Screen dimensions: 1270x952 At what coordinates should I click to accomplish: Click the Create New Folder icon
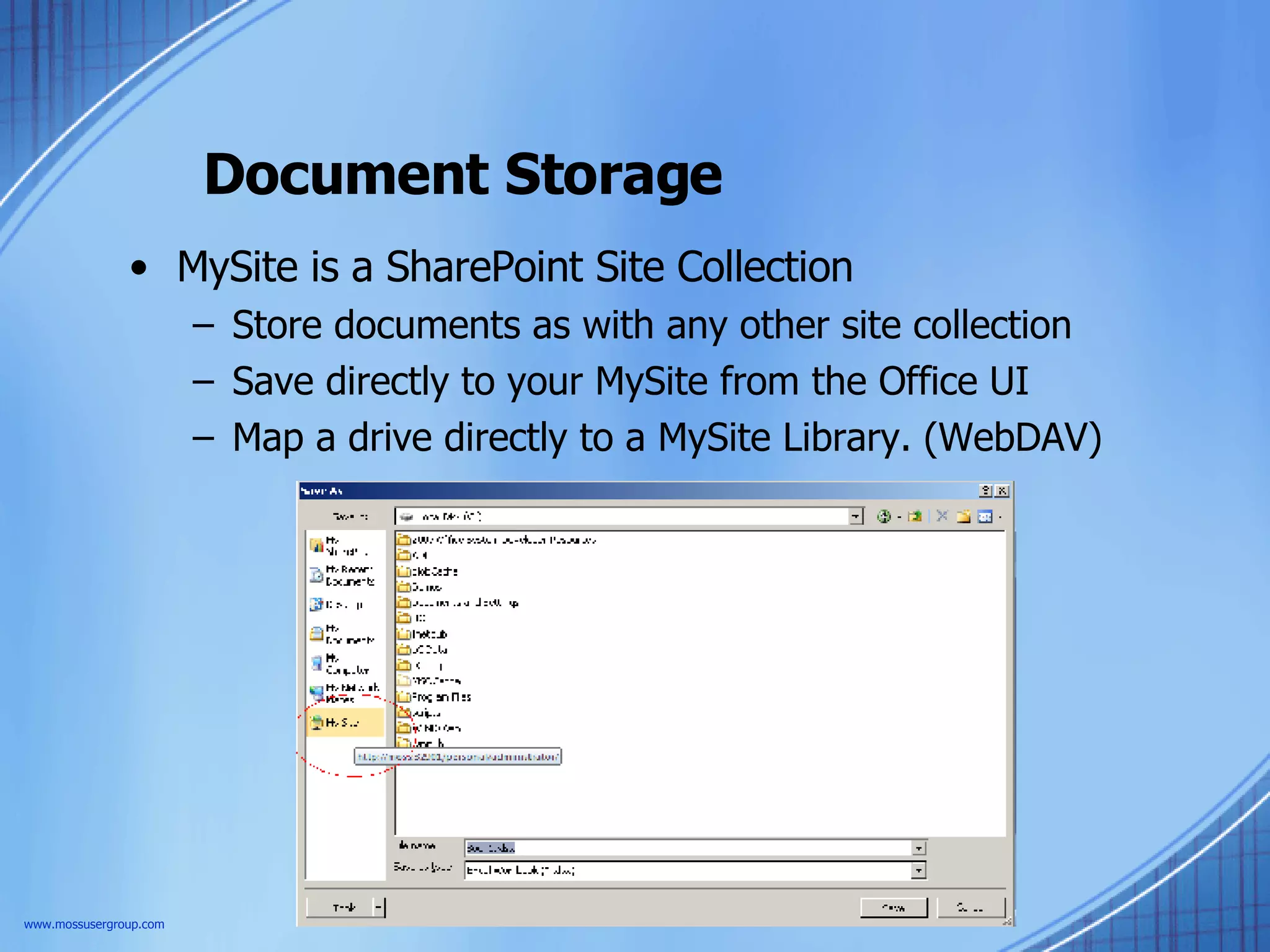pyautogui.click(x=963, y=516)
